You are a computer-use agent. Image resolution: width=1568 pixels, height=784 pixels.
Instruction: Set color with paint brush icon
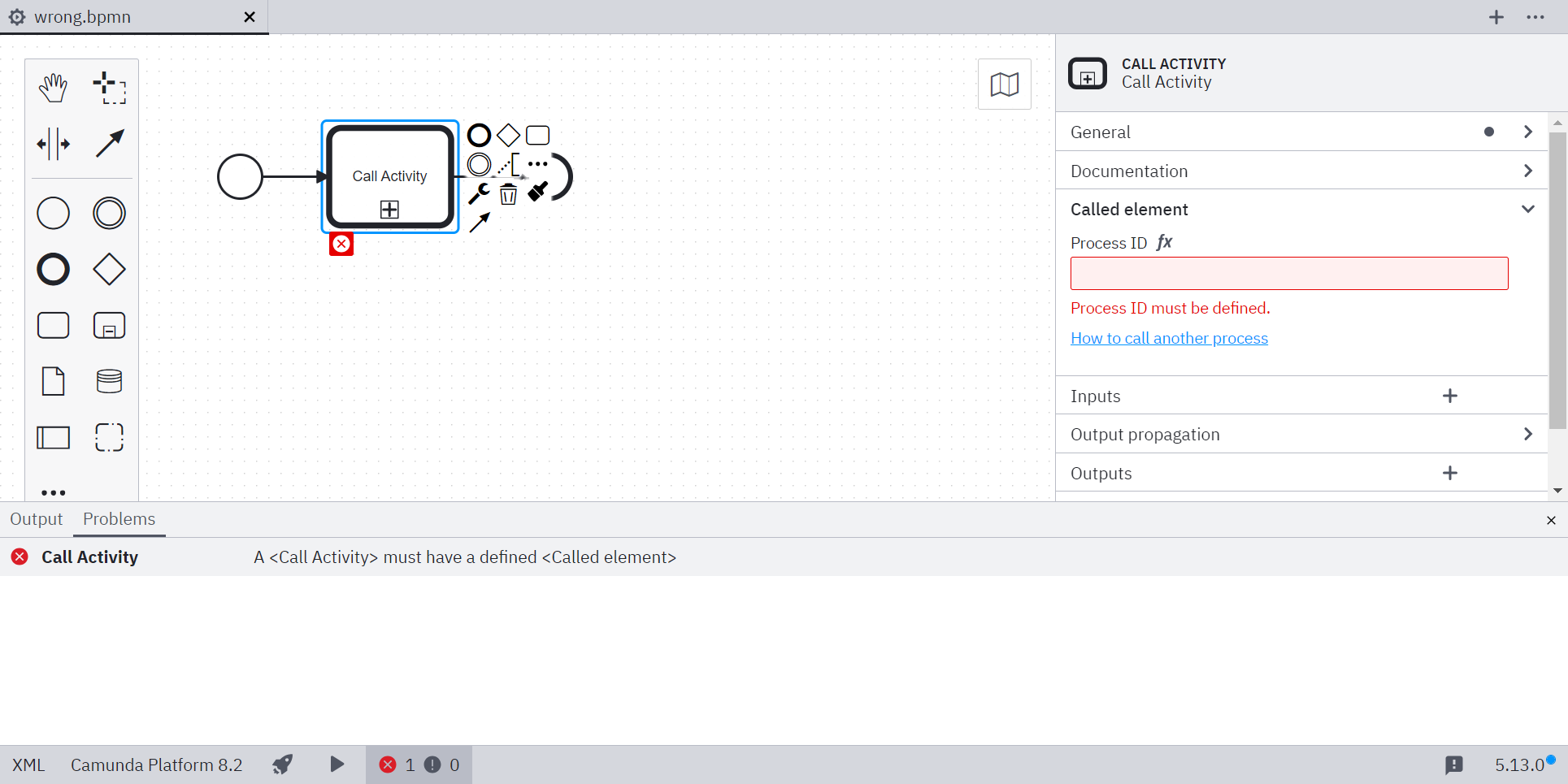(538, 193)
